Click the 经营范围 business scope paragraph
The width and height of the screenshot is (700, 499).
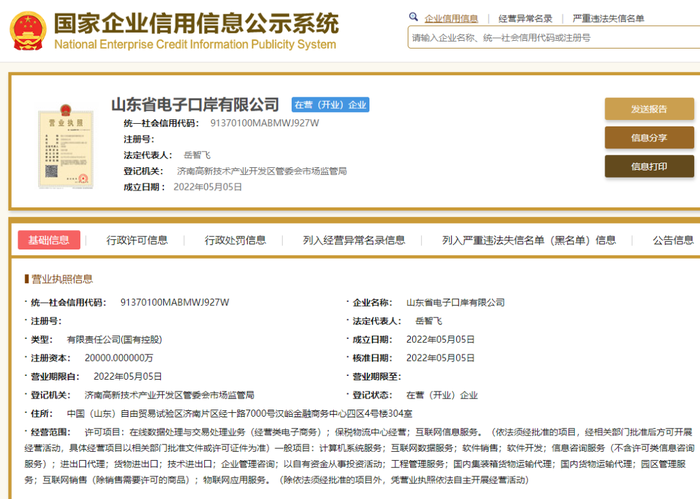click(x=359, y=456)
